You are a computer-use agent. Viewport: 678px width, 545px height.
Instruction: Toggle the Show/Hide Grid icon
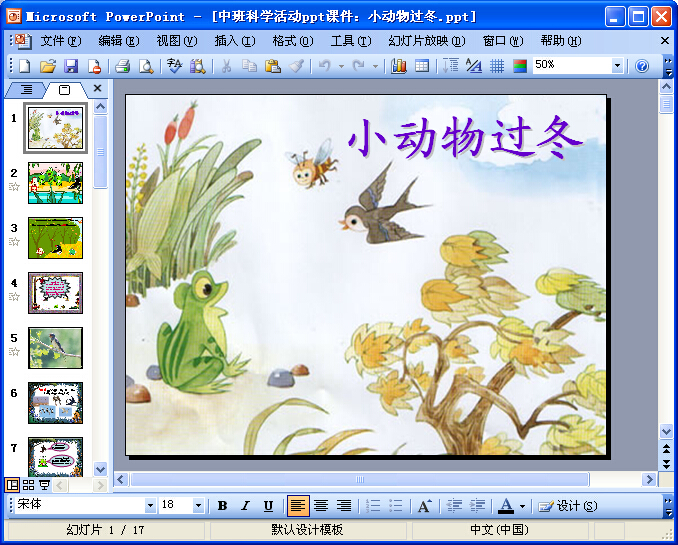click(x=497, y=66)
